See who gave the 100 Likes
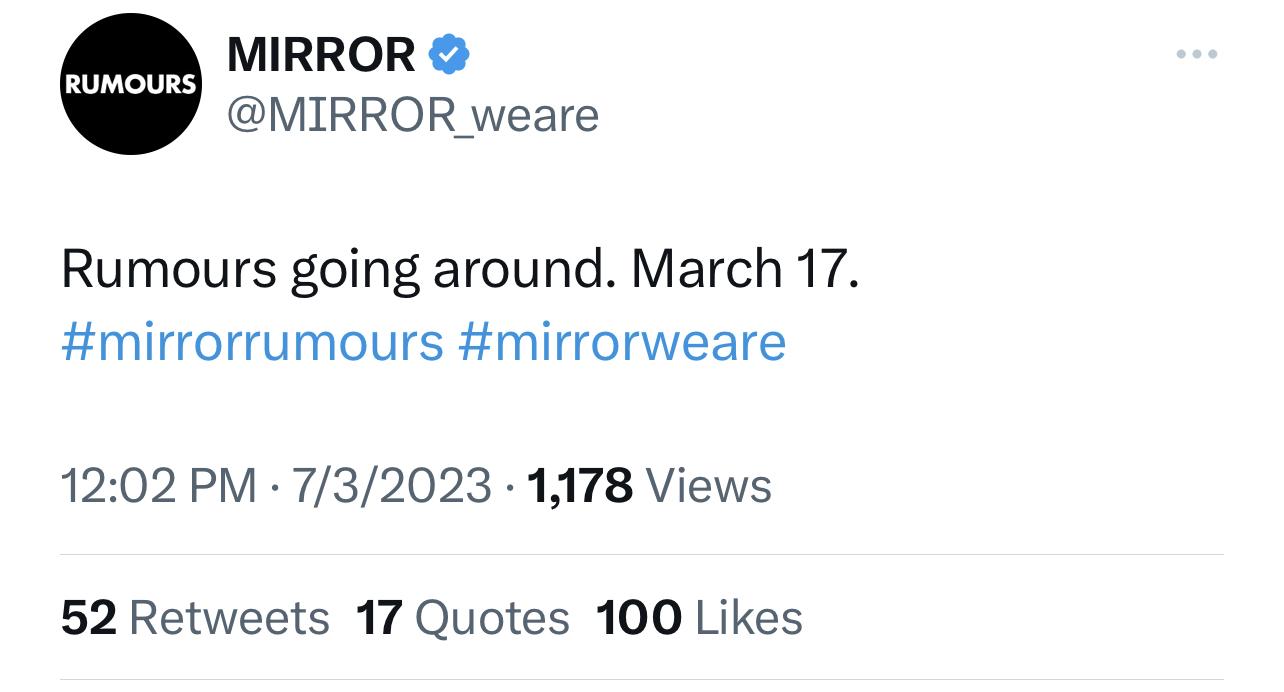Screen dimensions: 1284x692 tap(699, 617)
